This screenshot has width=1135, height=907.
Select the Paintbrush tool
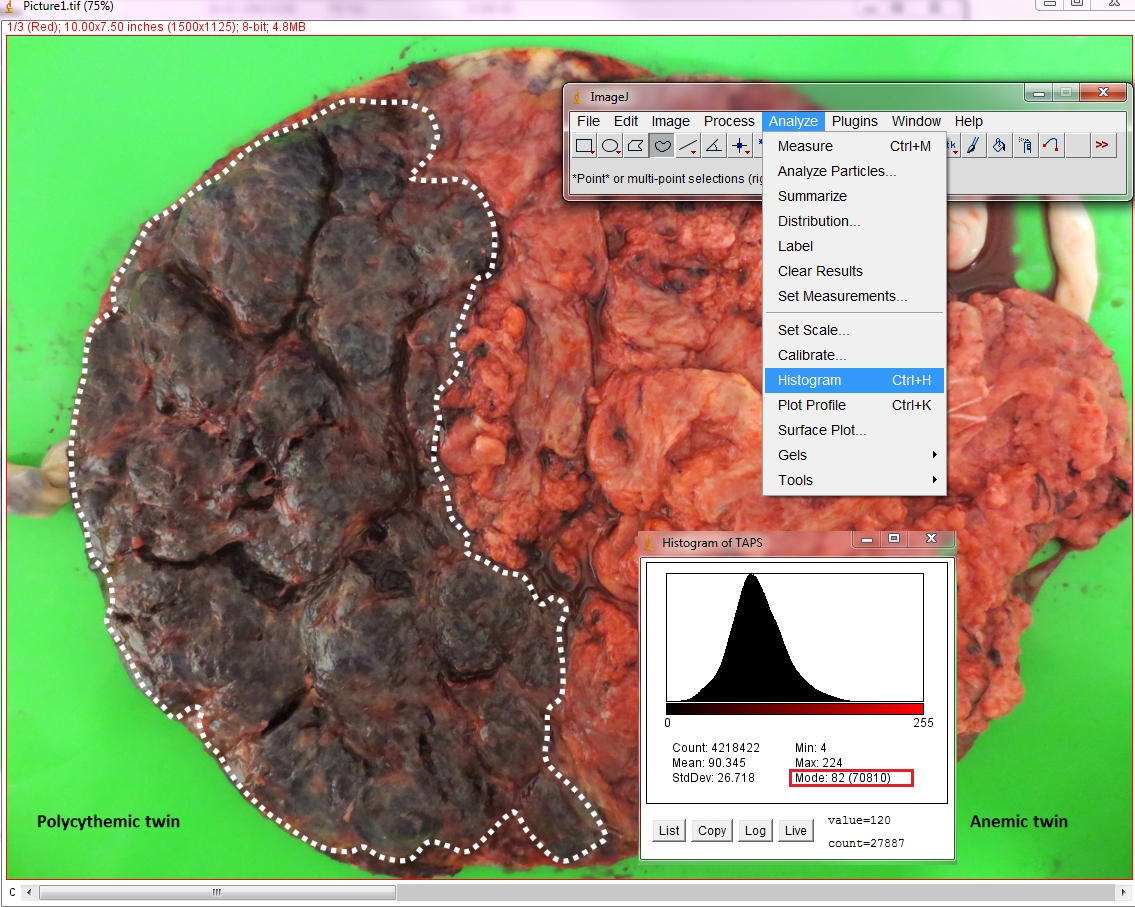972,146
